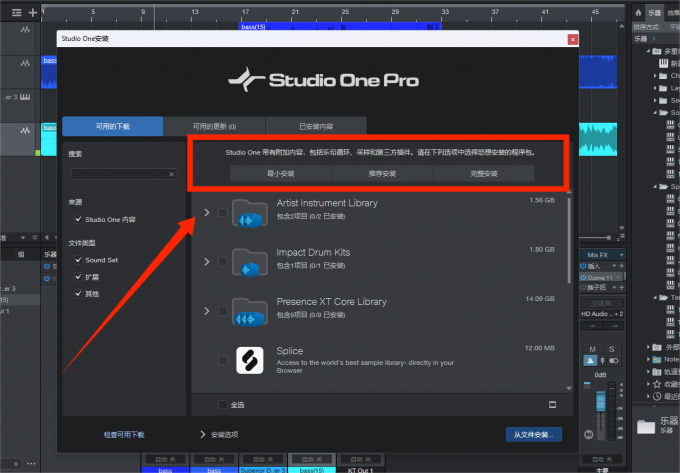Expand the Impact Drum Kits entry

(207, 261)
